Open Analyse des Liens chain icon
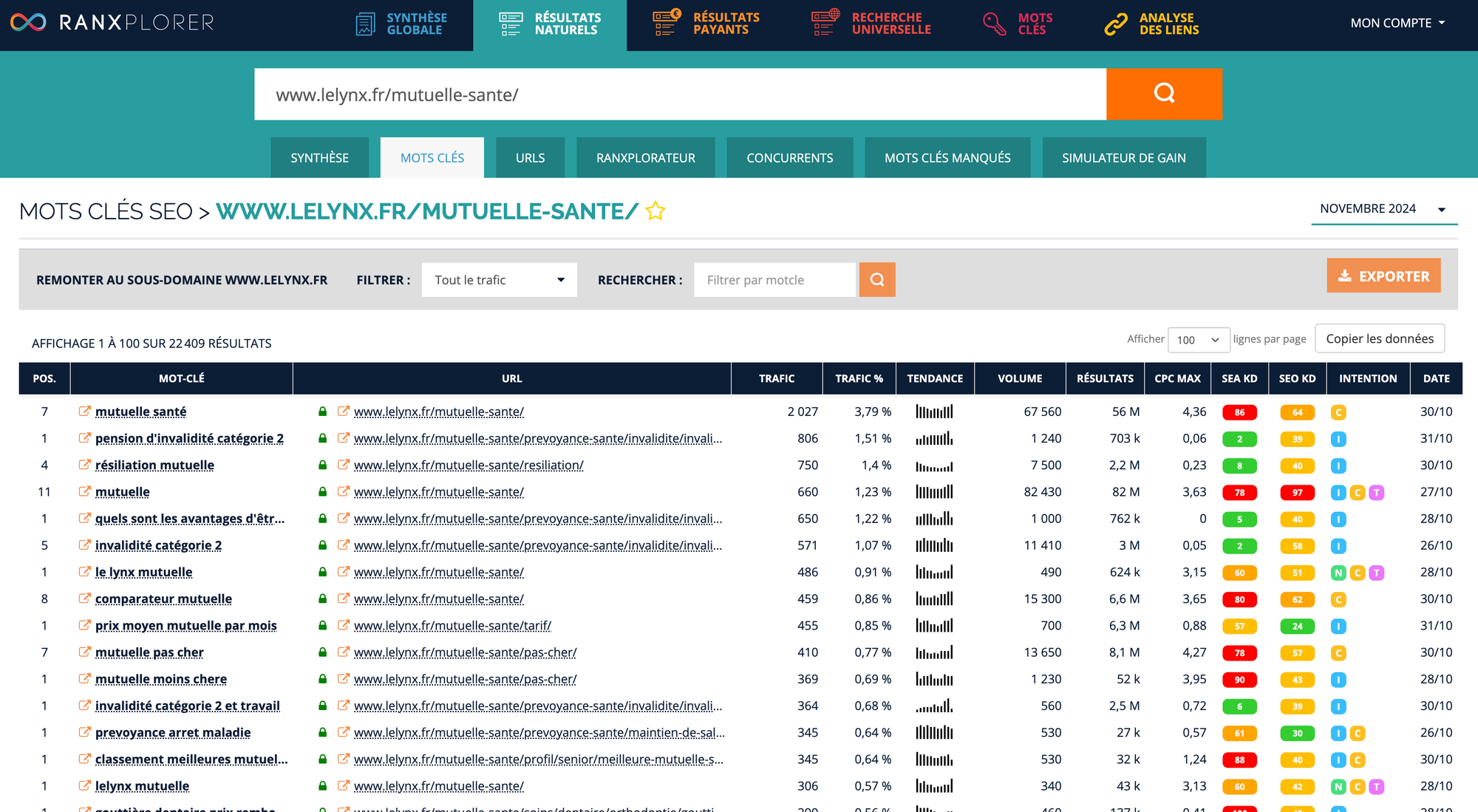The height and width of the screenshot is (812, 1478). click(x=1116, y=24)
